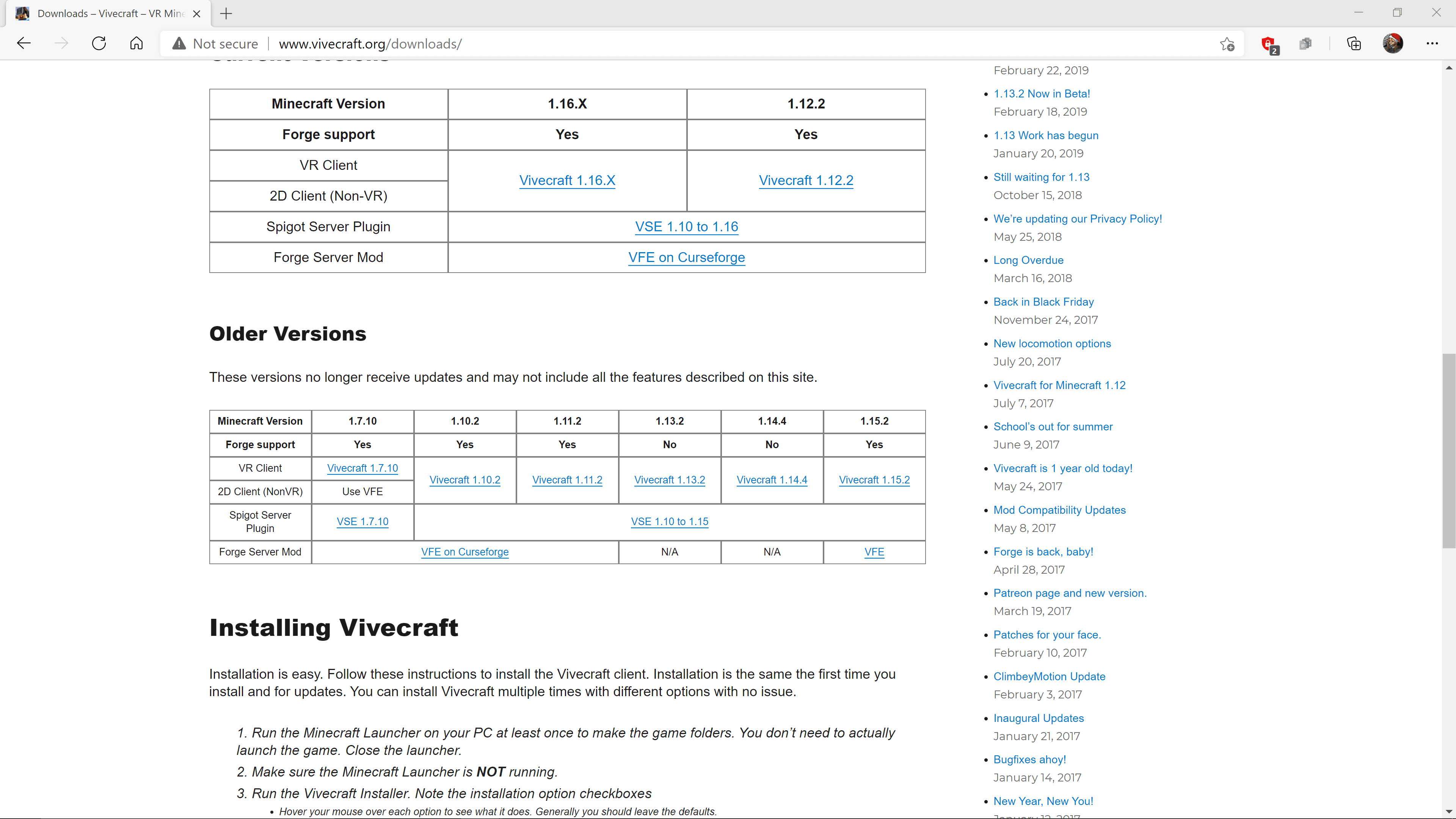The image size is (1456, 819).
Task: Download Vivecraft 1.16.X
Action: (x=567, y=180)
